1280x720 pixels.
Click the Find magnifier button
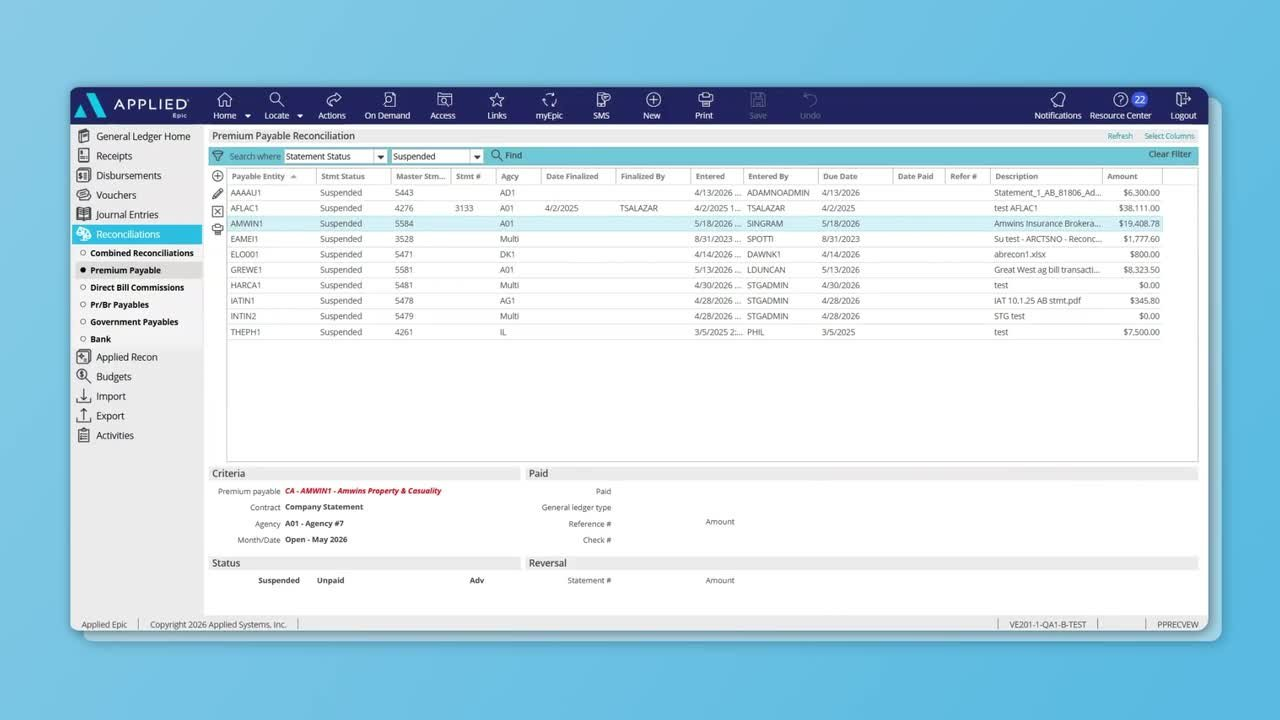pos(506,156)
